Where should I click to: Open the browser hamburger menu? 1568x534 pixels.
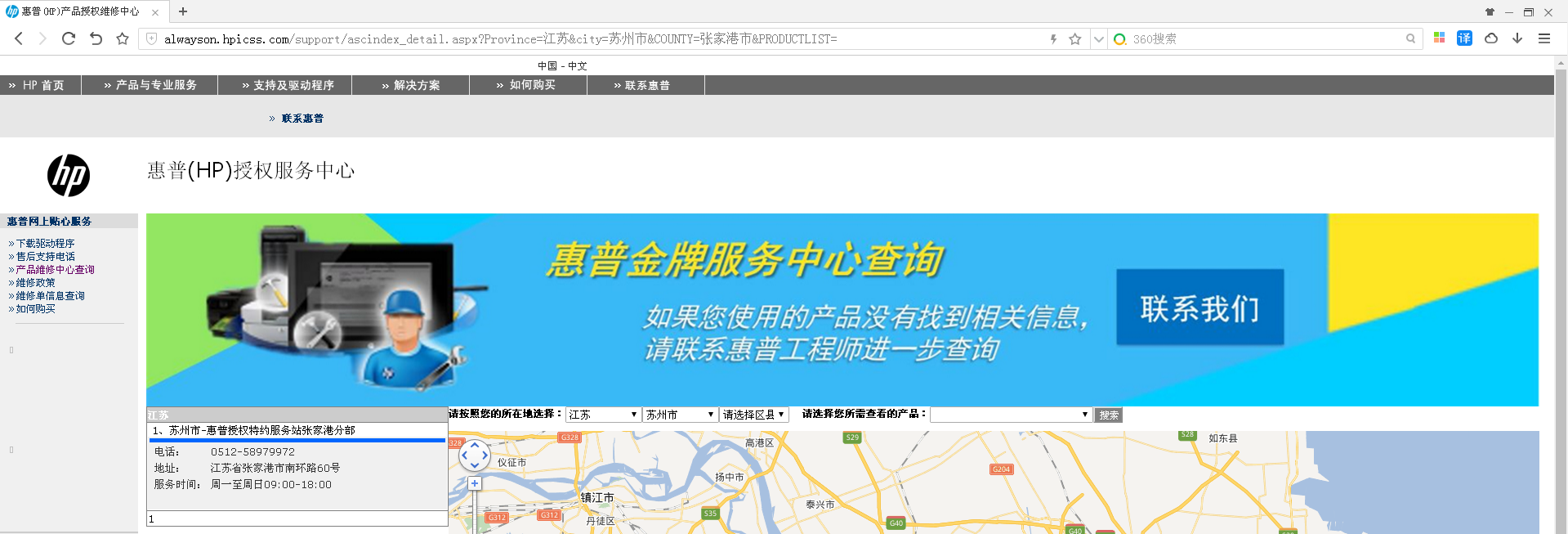coord(1544,38)
